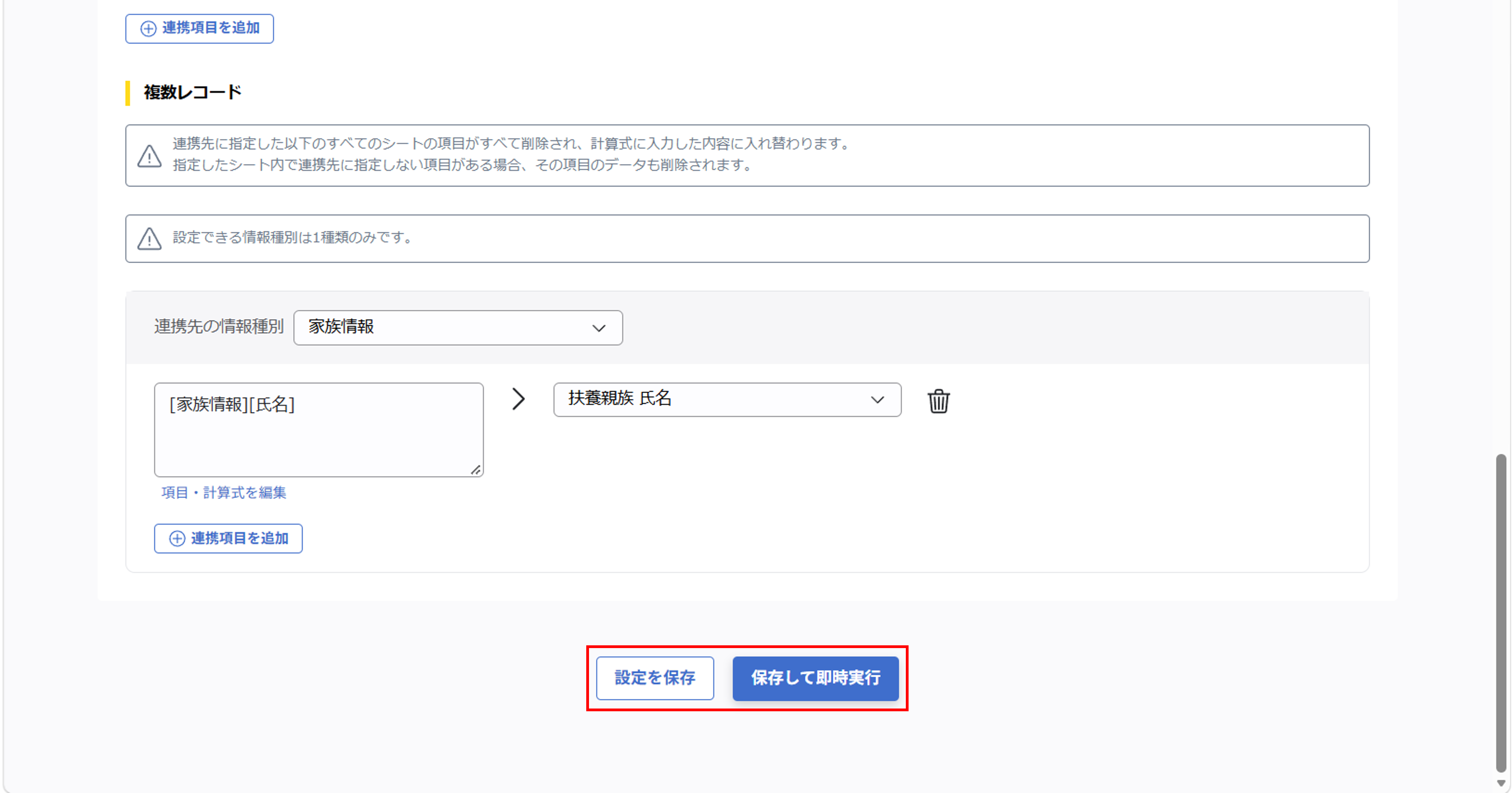The image size is (1512, 793).
Task: Click the 設定できる情報種別は1種類のみです notice text
Action: pos(294,238)
